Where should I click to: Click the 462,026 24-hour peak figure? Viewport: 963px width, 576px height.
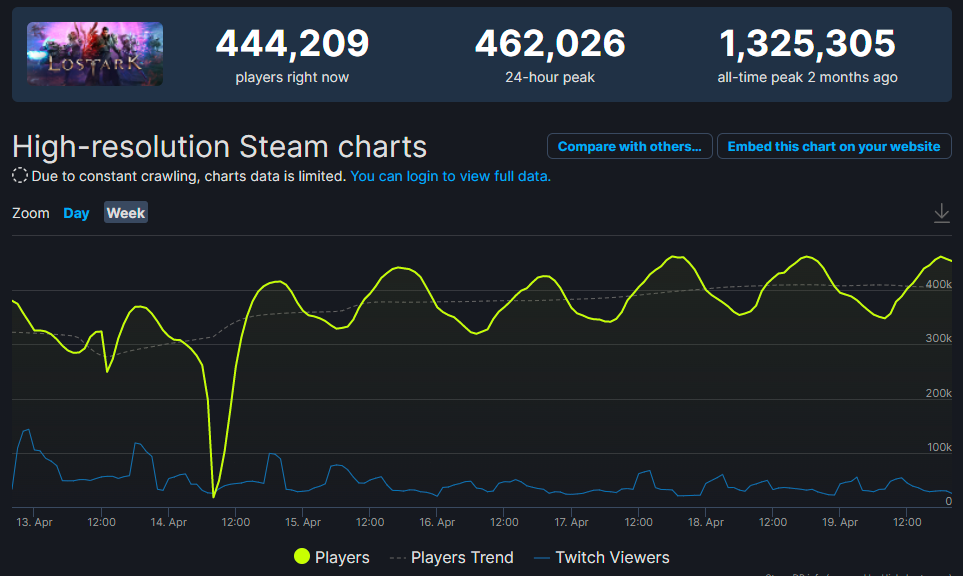point(550,44)
